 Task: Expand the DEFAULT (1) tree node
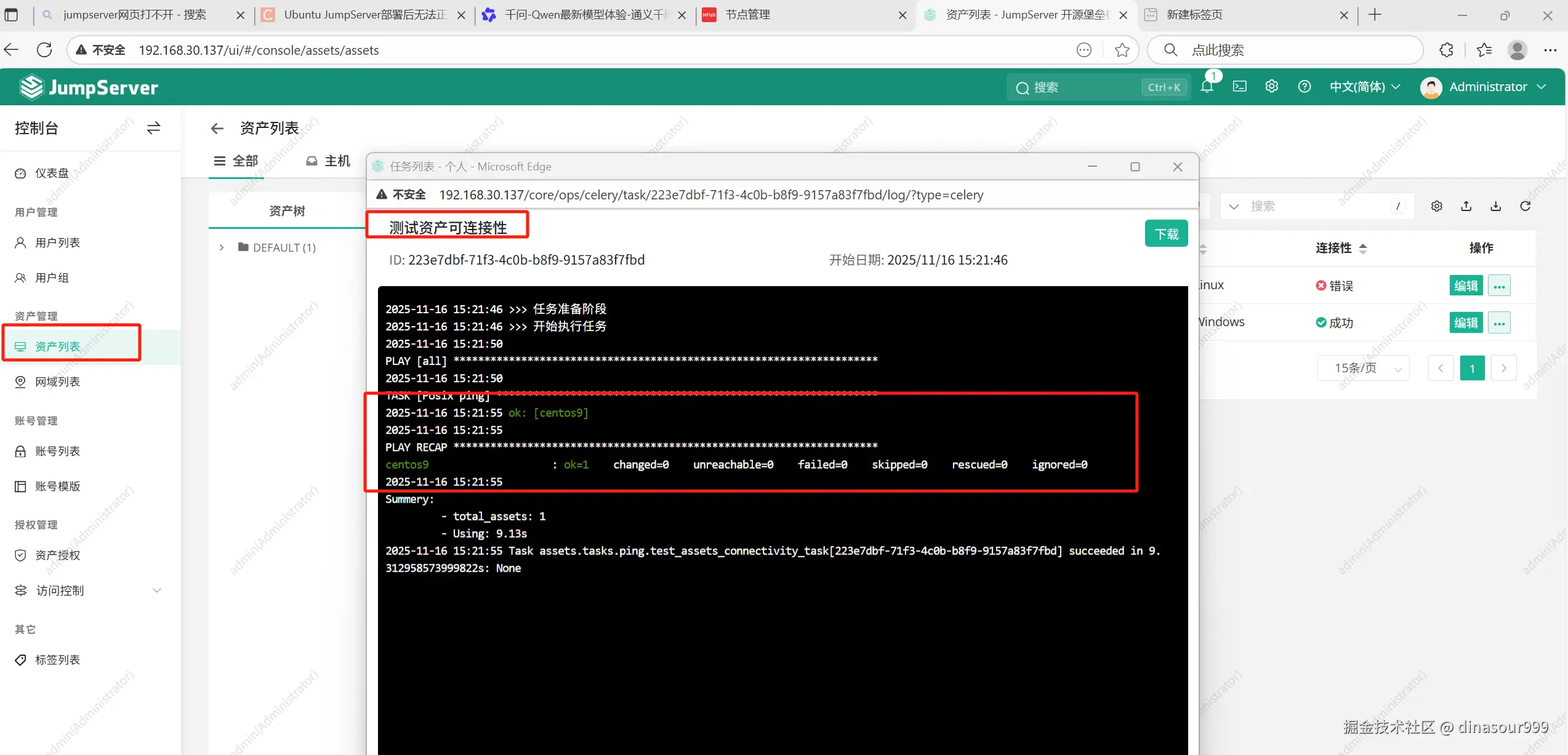pyautogui.click(x=222, y=247)
